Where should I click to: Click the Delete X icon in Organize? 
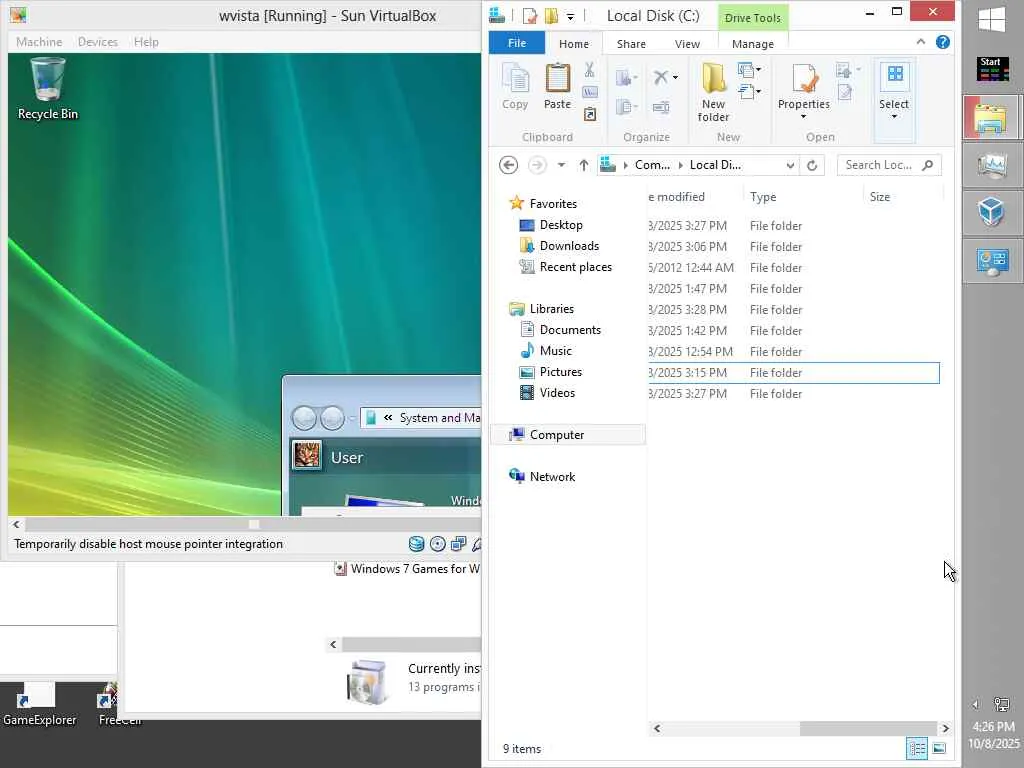pyautogui.click(x=661, y=77)
